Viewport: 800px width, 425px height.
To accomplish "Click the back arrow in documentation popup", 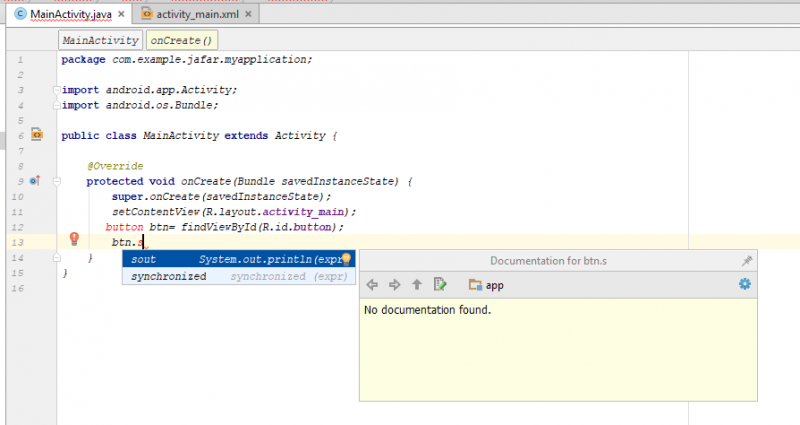I will point(374,285).
